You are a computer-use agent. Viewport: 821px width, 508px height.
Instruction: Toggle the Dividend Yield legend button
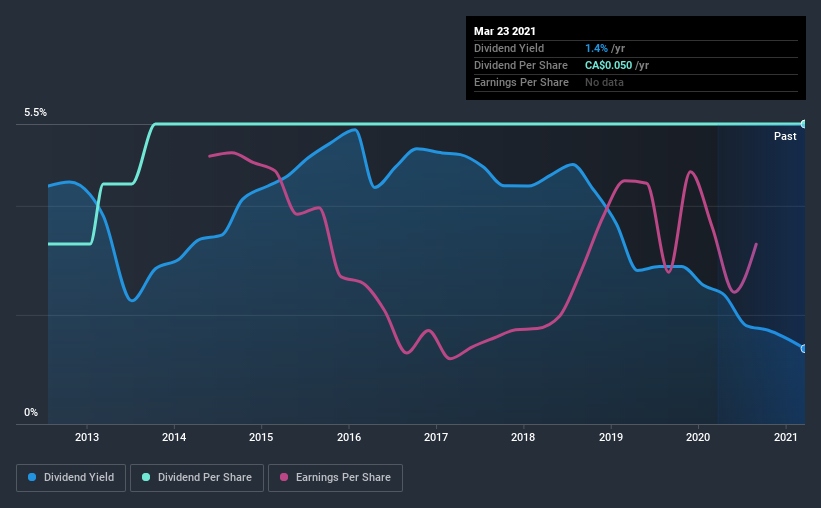click(71, 478)
